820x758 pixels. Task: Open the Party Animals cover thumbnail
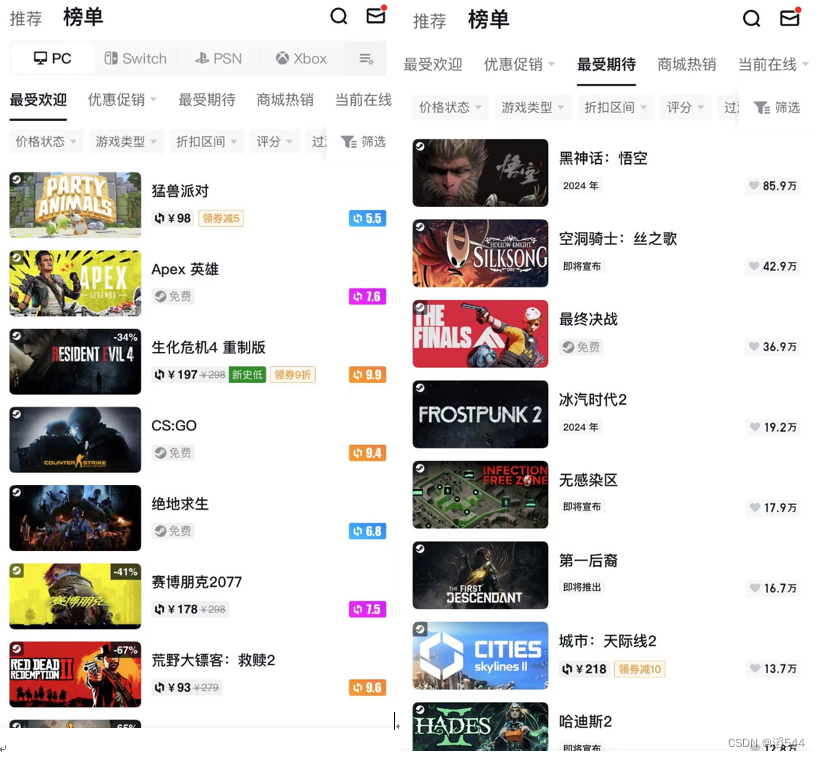point(75,205)
